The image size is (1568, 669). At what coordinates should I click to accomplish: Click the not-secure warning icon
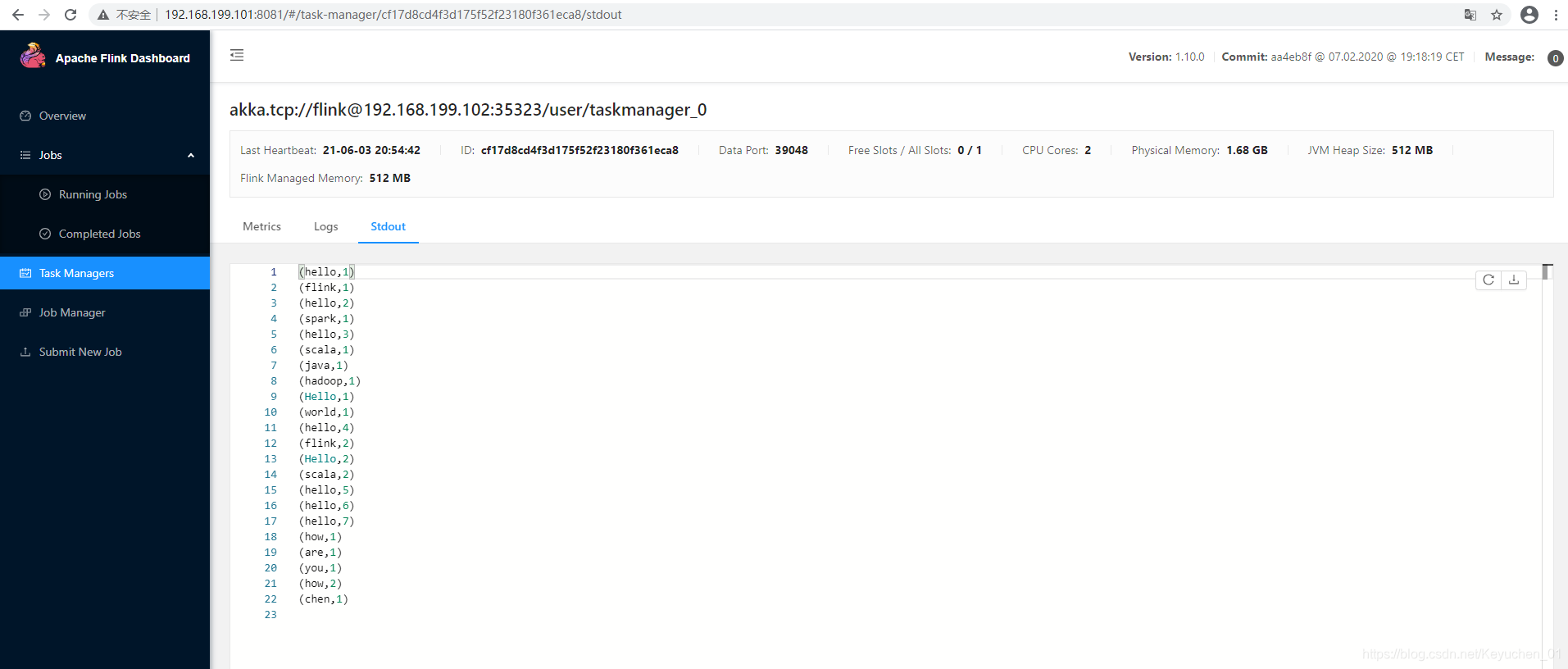(103, 15)
